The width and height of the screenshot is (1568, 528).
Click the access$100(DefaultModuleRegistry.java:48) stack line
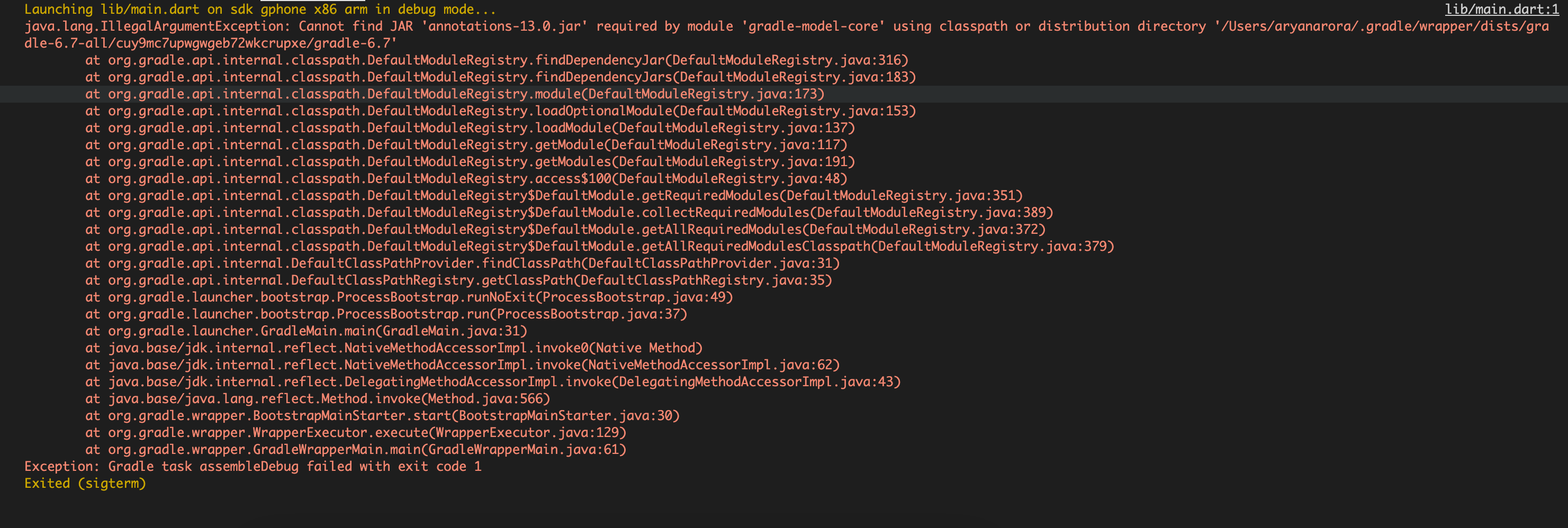466,179
